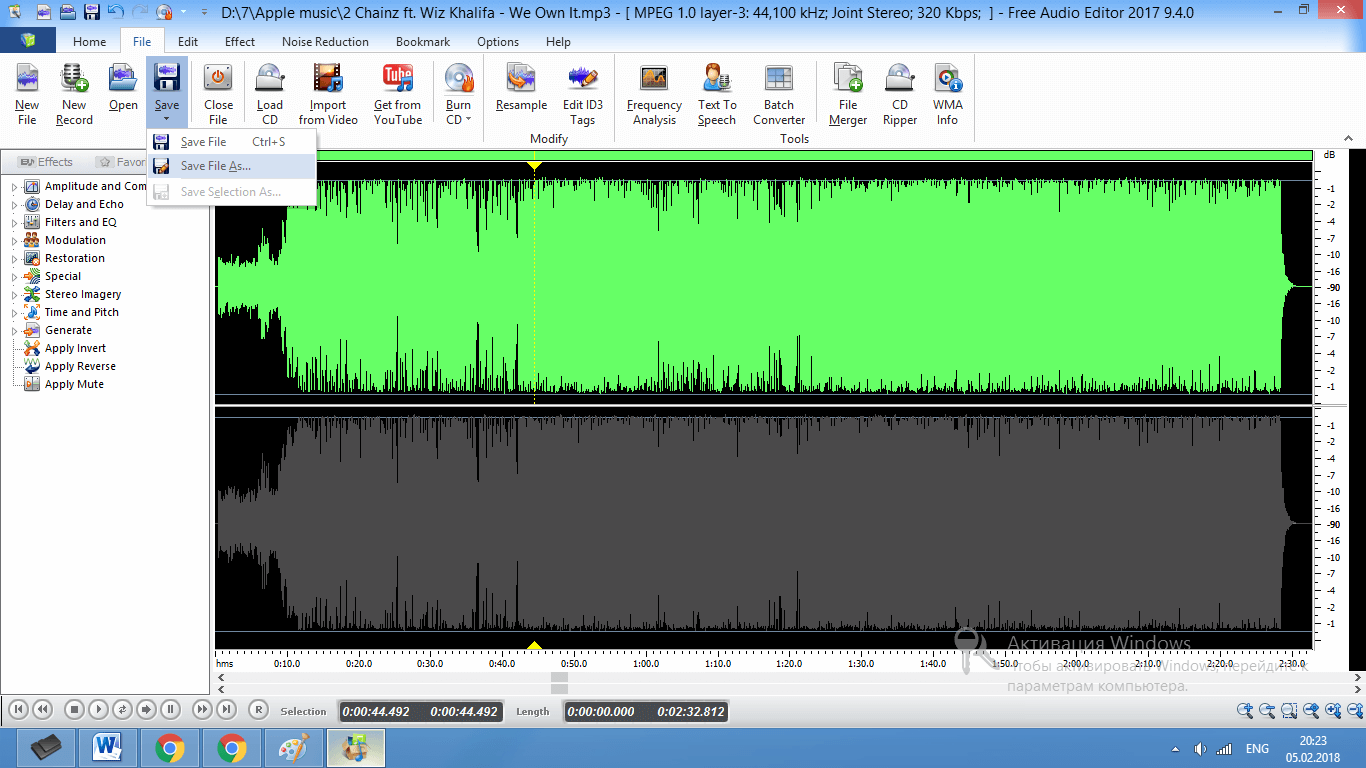Click the undo arrow in title bar
This screenshot has height=768, width=1366.
click(x=116, y=13)
